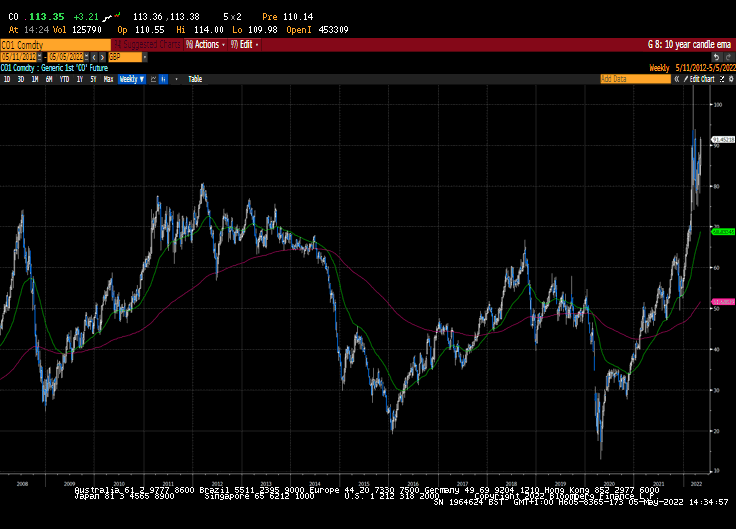736x529 pixels.
Task: Select the 1Y range
Action: [80, 79]
